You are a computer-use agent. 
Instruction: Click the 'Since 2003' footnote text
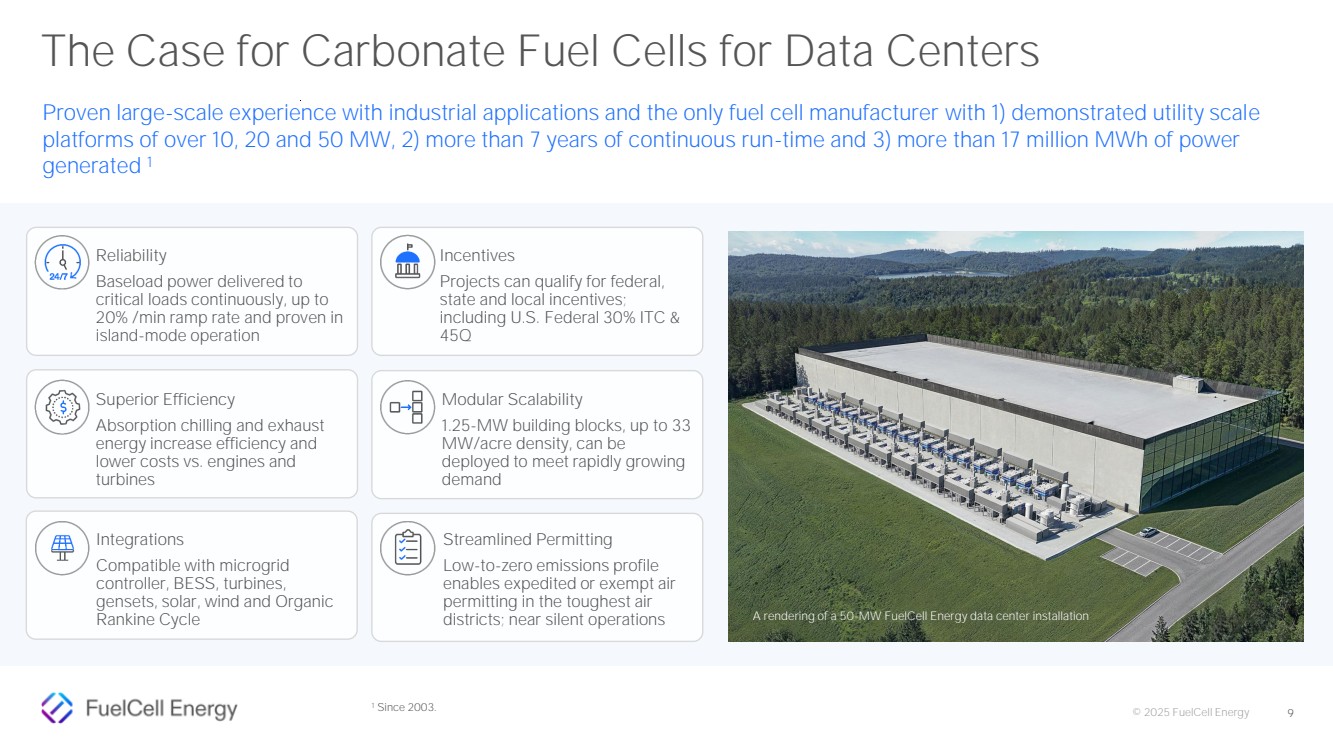click(x=404, y=708)
